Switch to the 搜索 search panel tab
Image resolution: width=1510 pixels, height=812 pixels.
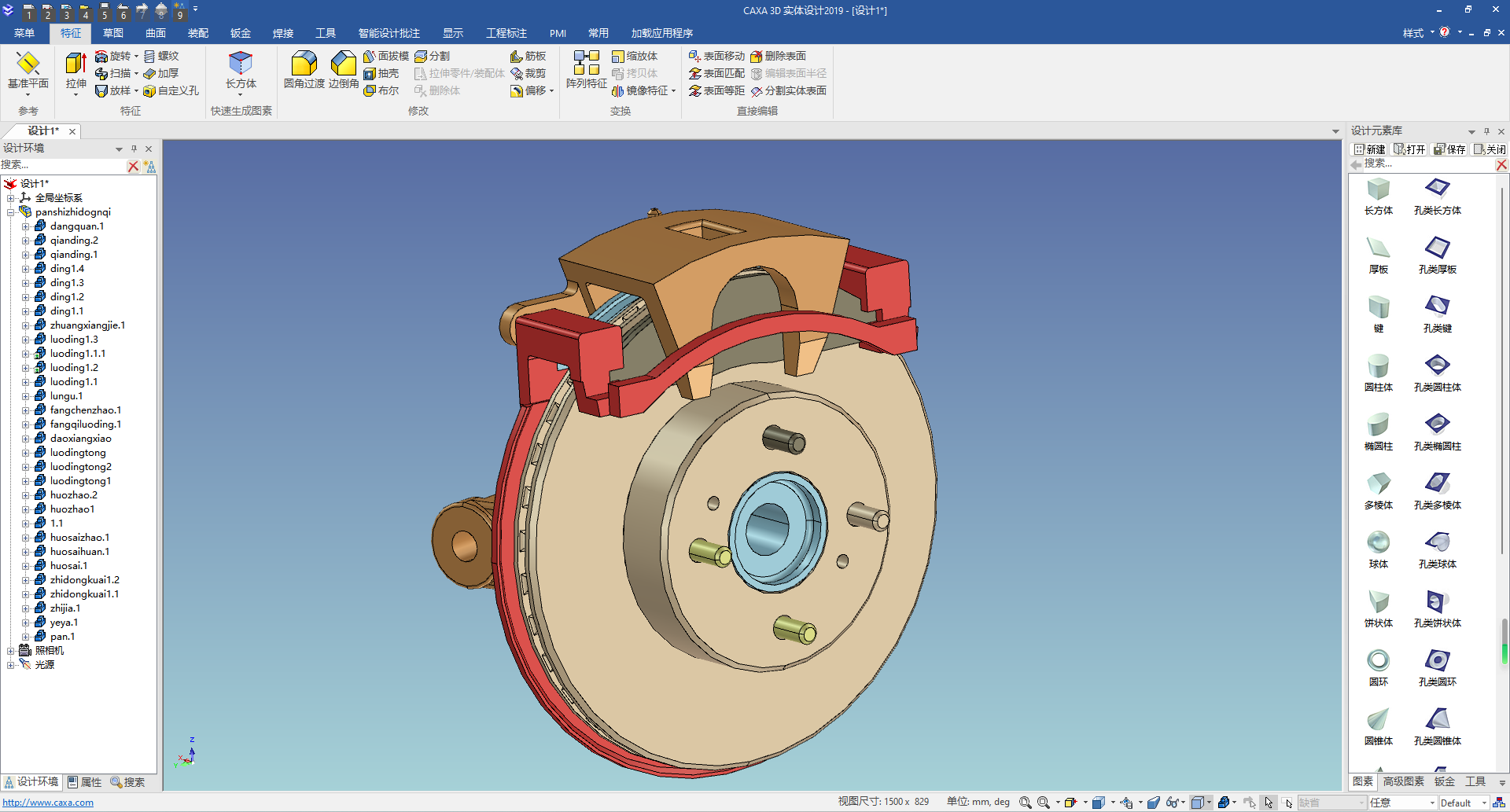tap(127, 782)
